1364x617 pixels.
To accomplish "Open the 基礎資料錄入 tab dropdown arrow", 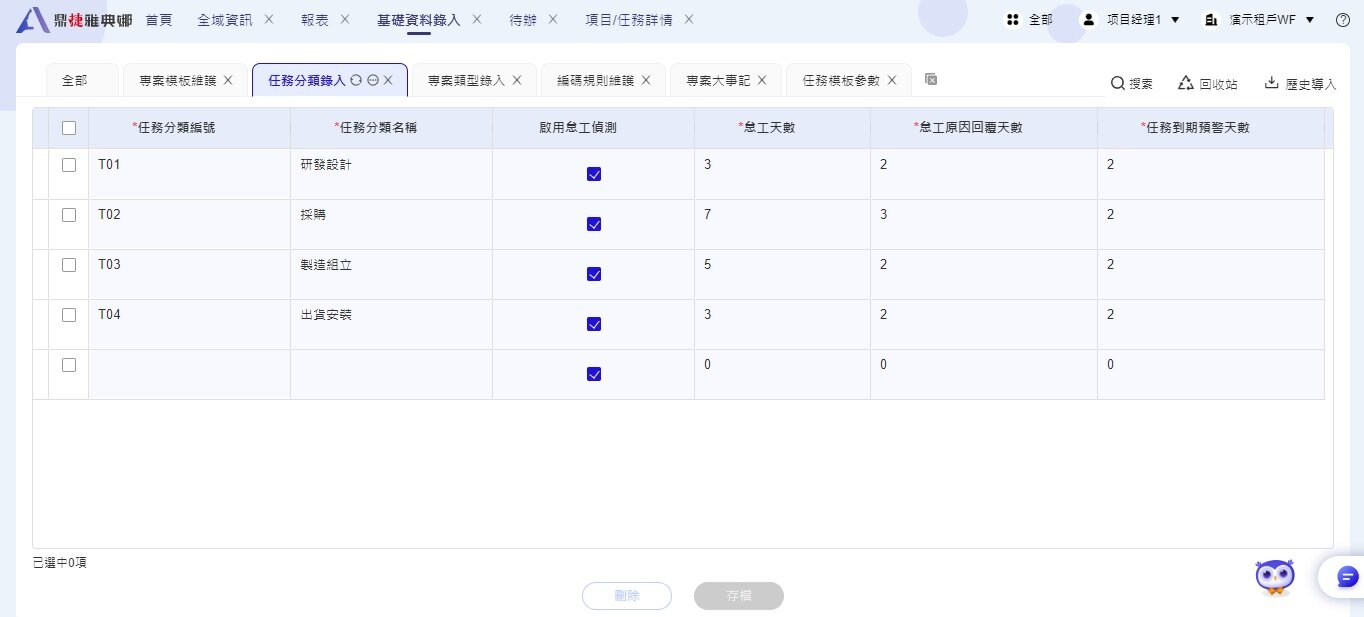I will [477, 19].
